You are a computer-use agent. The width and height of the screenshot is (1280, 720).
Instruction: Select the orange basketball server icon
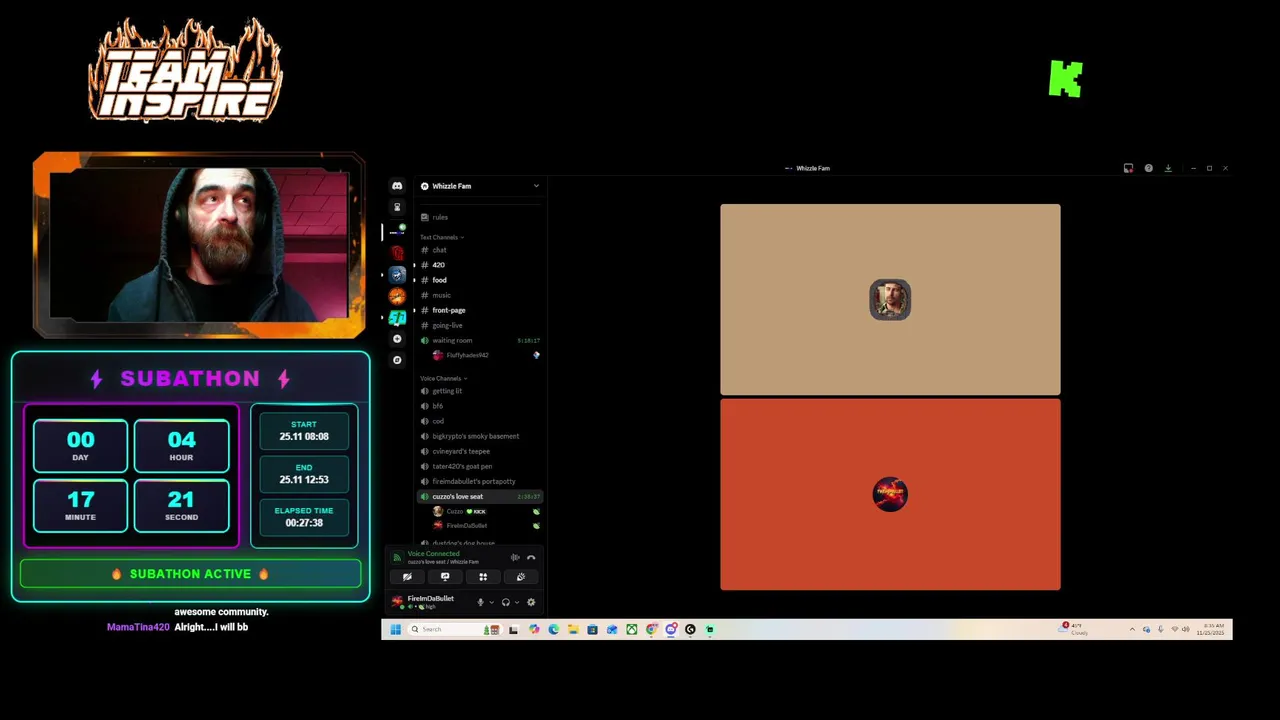(397, 296)
